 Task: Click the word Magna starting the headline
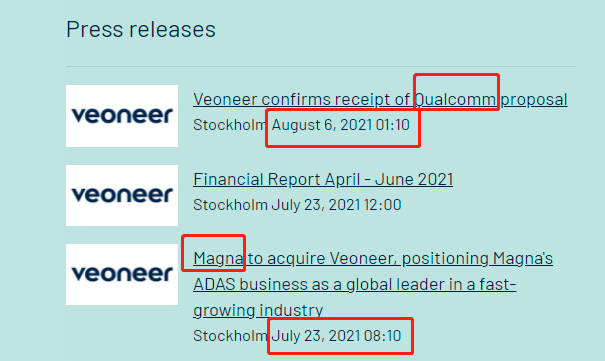click(x=218, y=258)
